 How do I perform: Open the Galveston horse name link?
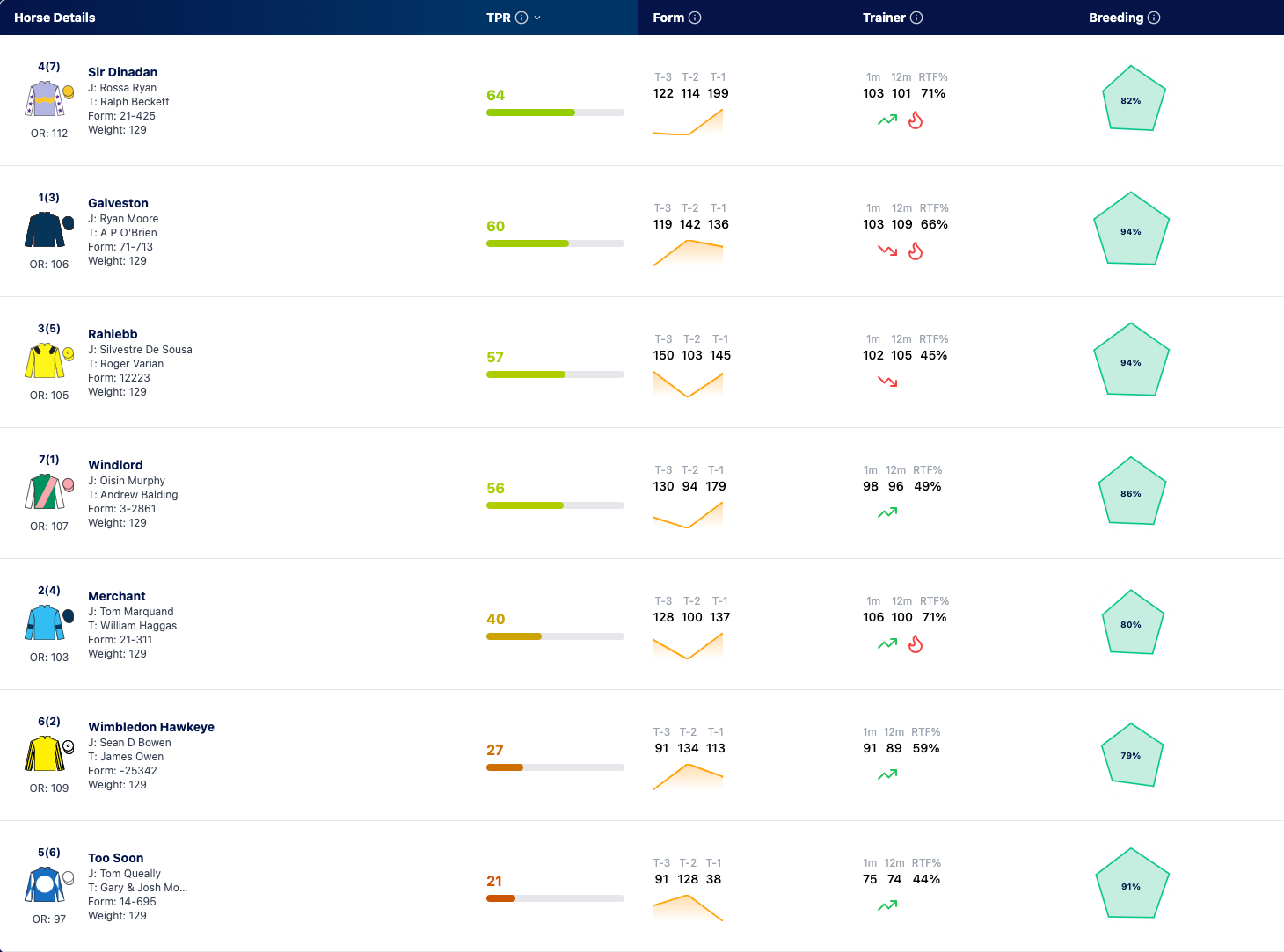118,203
